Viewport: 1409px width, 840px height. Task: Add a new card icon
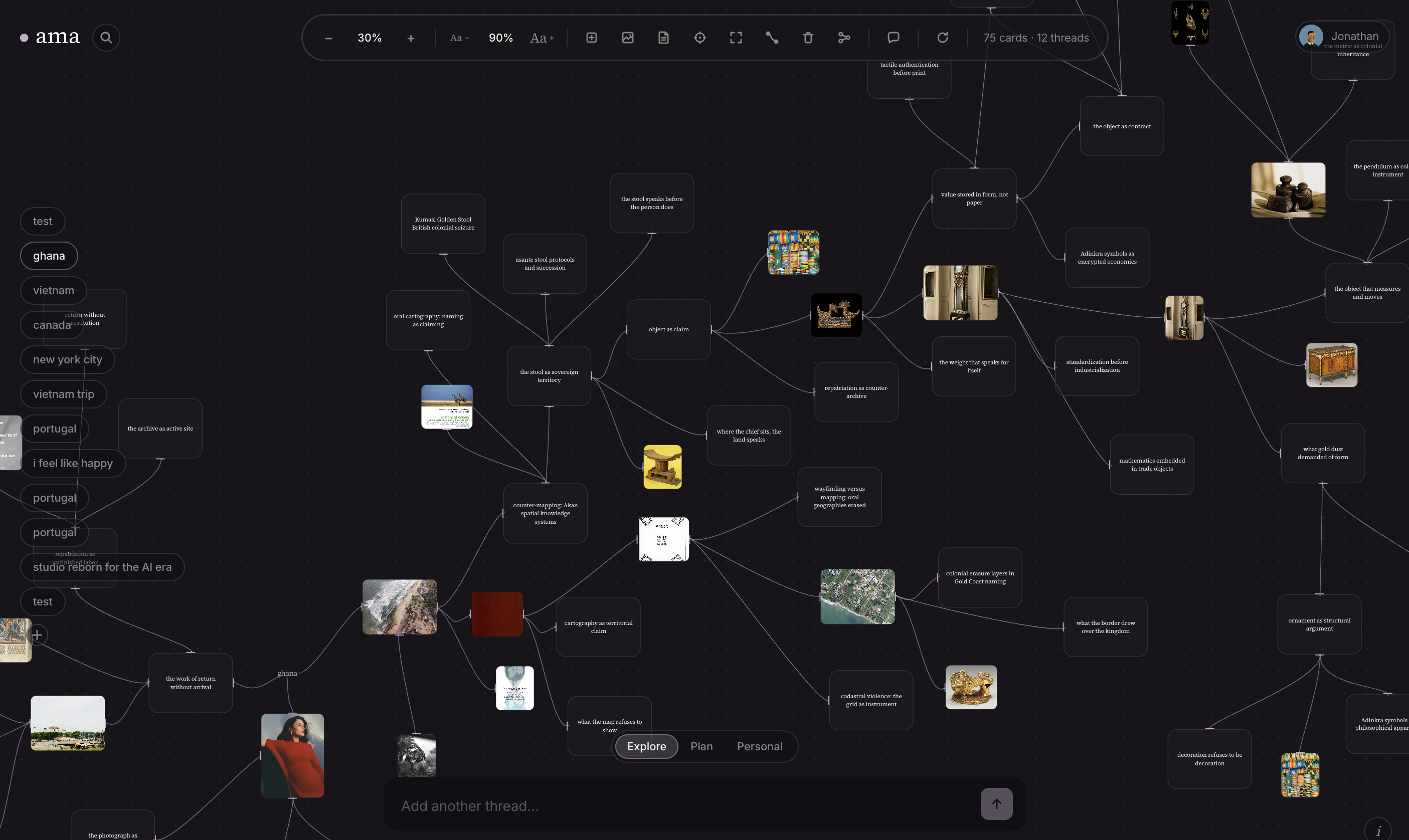coord(591,38)
